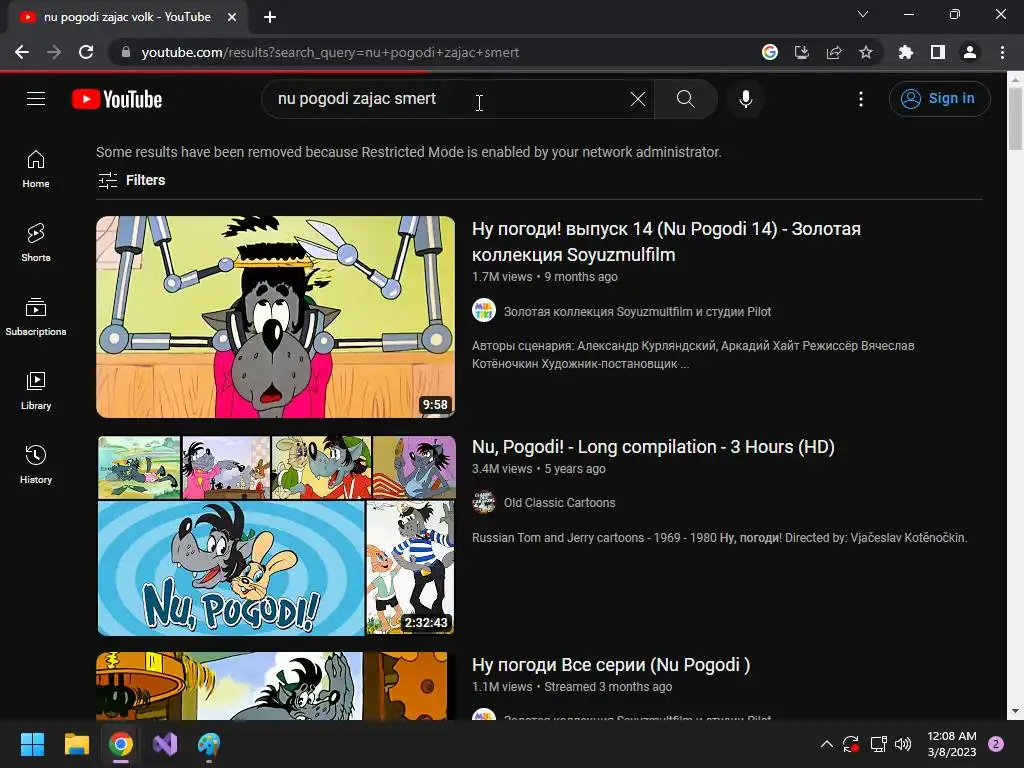Click the page vertical scrollbar thumb
Viewport: 1024px width, 768px height.
(x=1015, y=118)
